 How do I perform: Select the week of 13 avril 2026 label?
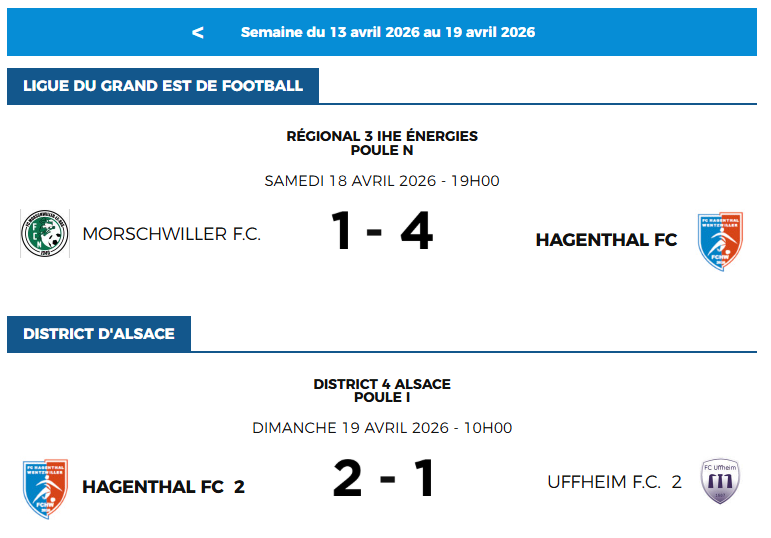388,32
